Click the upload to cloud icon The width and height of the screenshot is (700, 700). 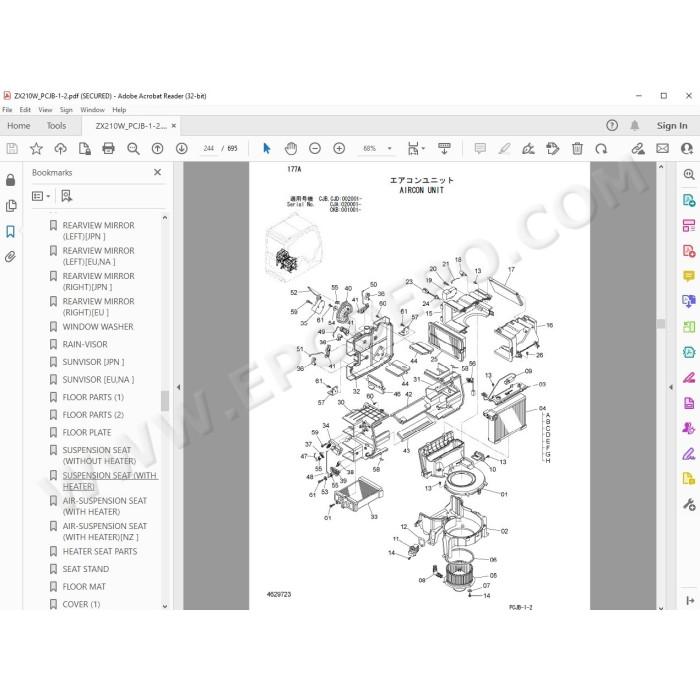pyautogui.click(x=60, y=148)
